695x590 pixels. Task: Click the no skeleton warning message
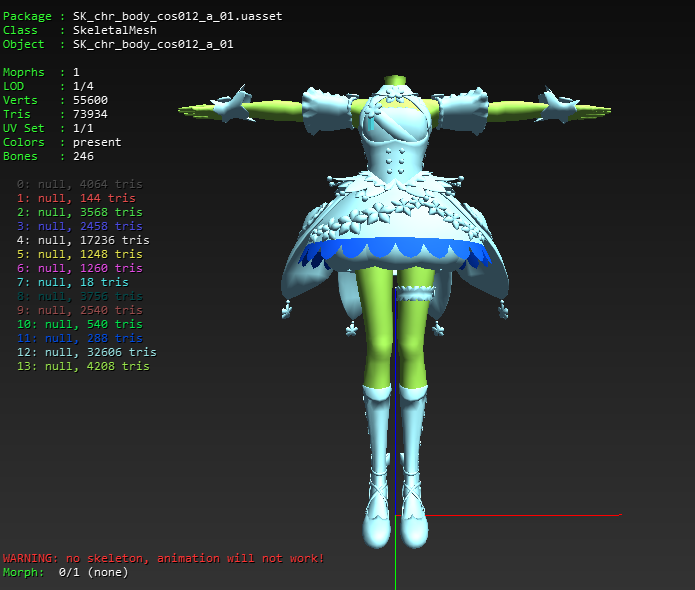click(164, 559)
